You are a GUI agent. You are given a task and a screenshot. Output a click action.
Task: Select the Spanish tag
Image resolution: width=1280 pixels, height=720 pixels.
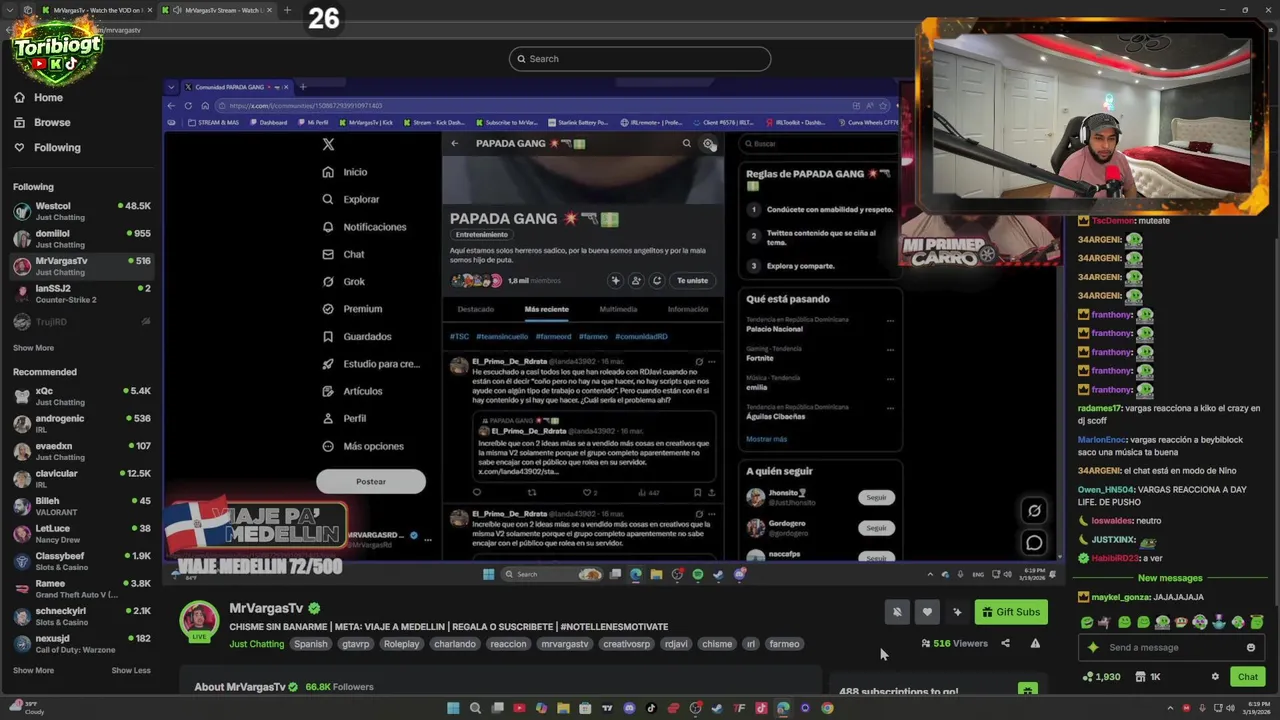(x=310, y=644)
